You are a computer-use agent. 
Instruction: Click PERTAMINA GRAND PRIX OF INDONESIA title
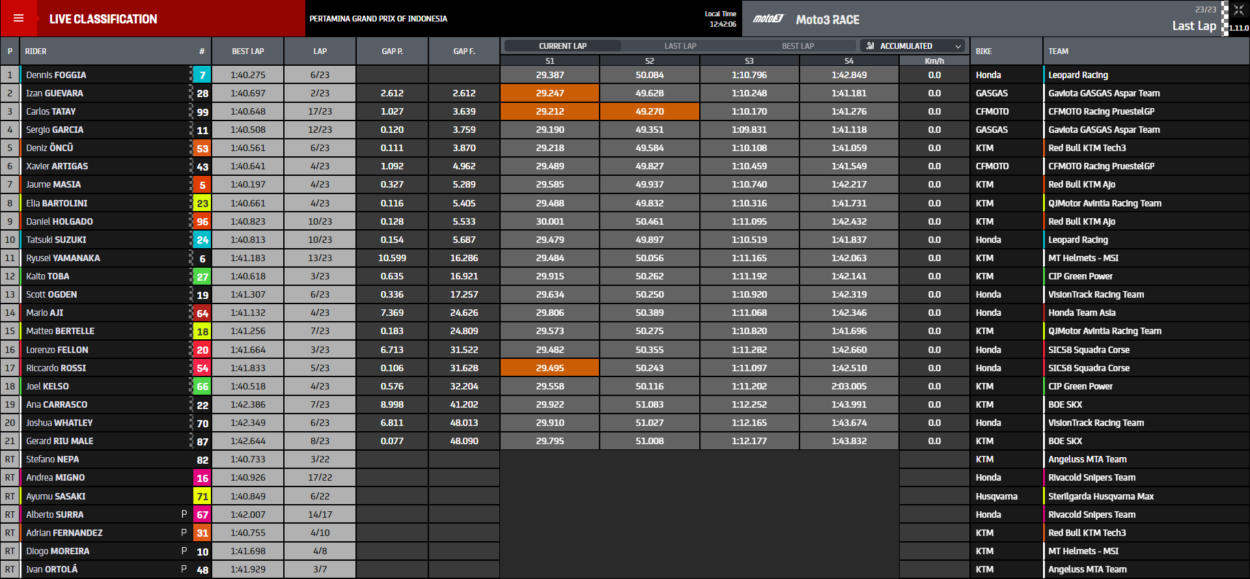[x=378, y=19]
